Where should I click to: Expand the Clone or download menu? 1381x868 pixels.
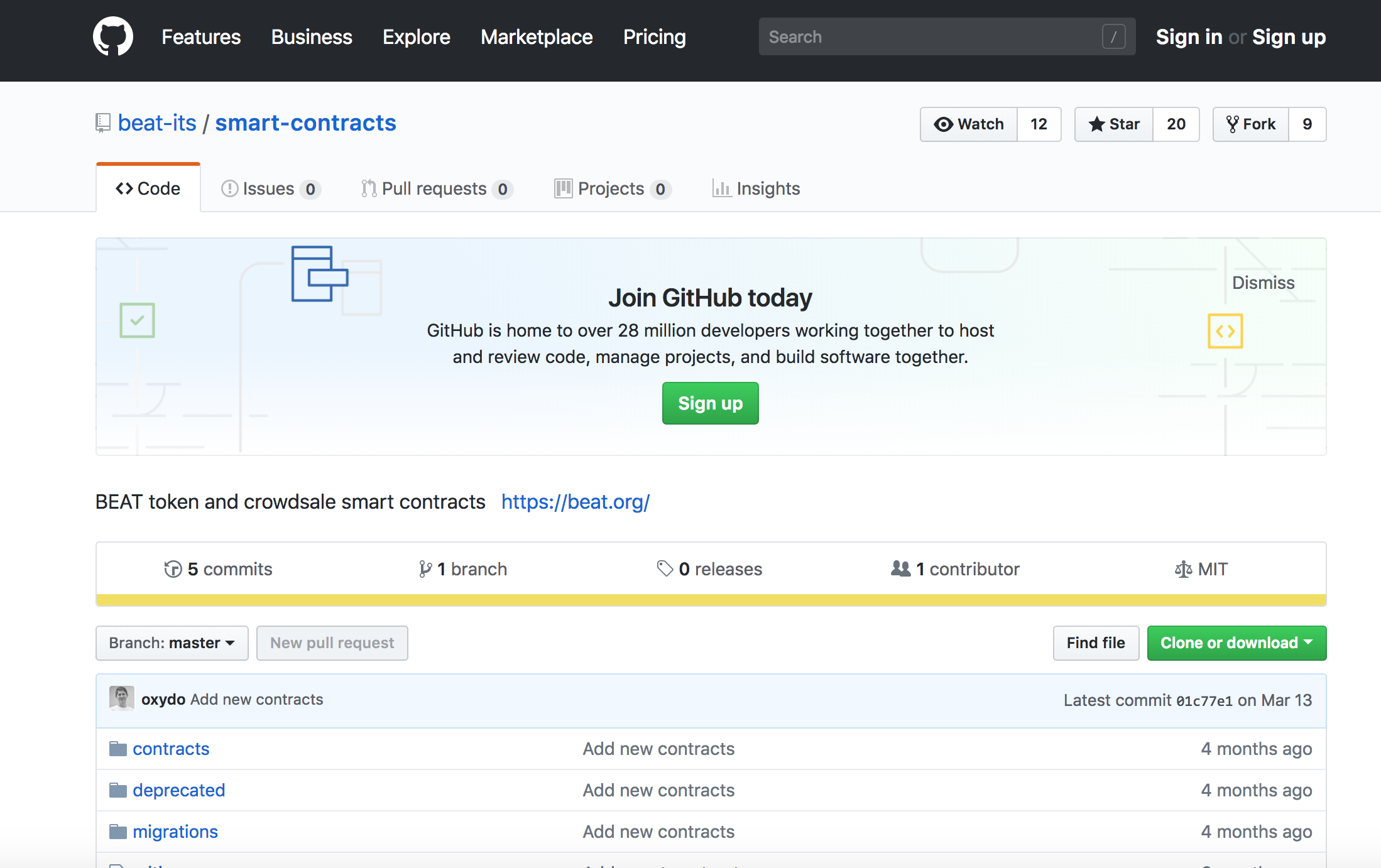point(1236,643)
